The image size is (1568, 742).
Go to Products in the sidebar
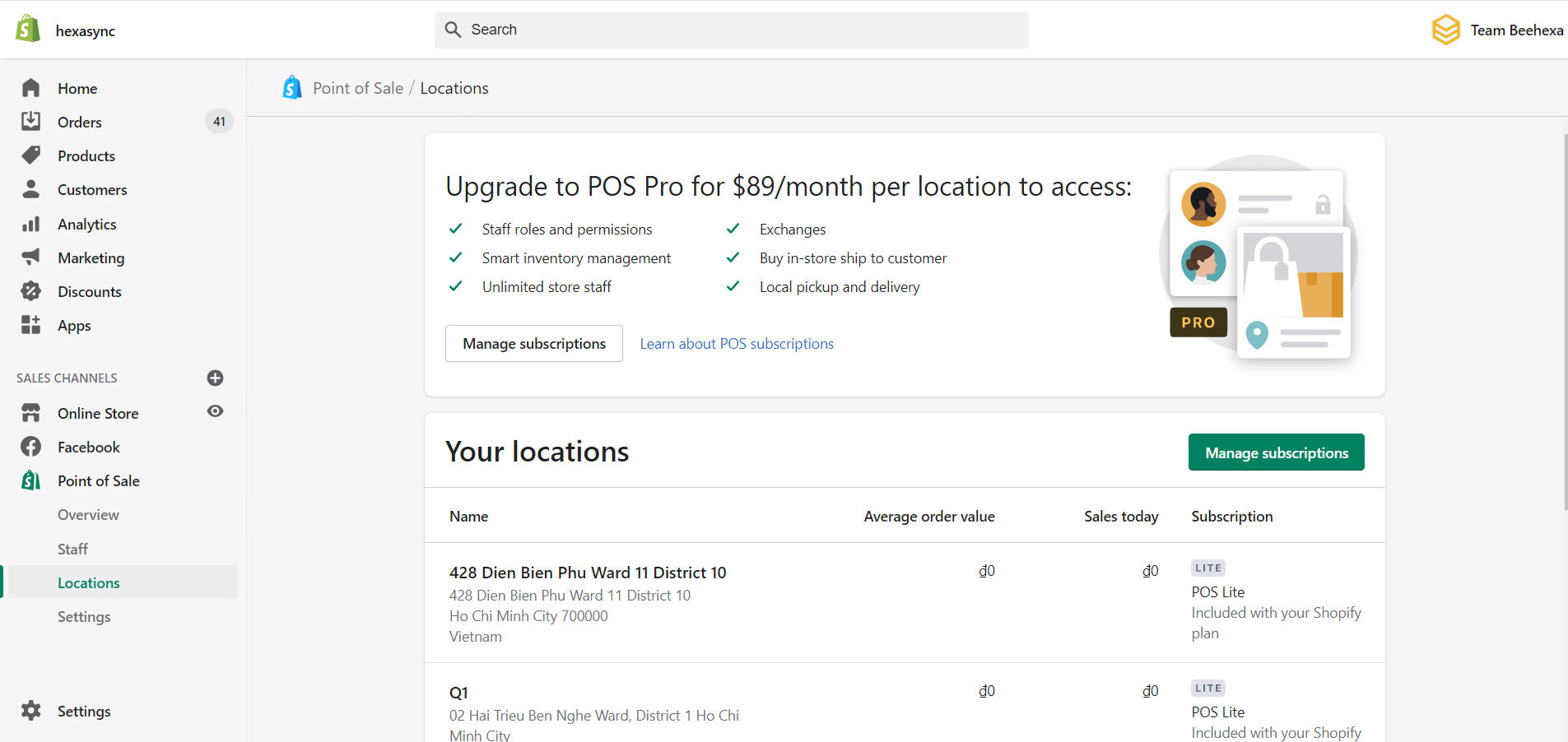pos(86,155)
